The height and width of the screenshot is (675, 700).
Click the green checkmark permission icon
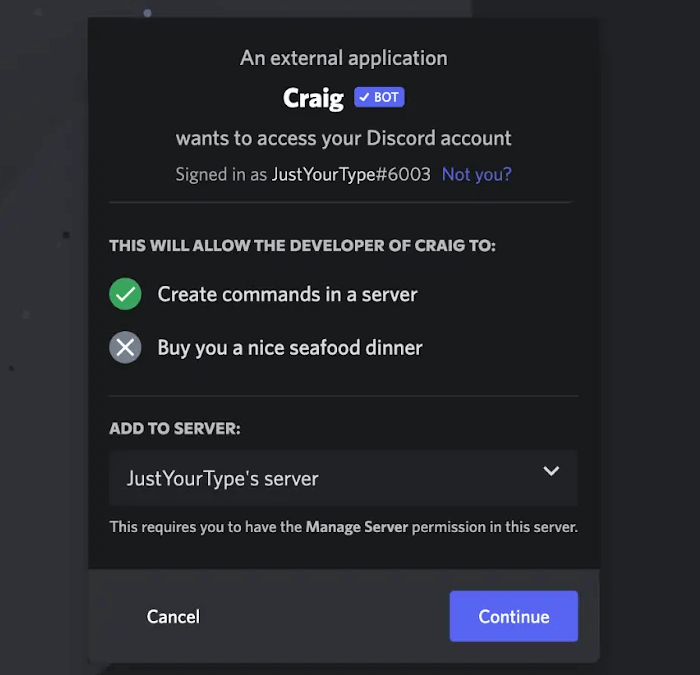[125, 294]
